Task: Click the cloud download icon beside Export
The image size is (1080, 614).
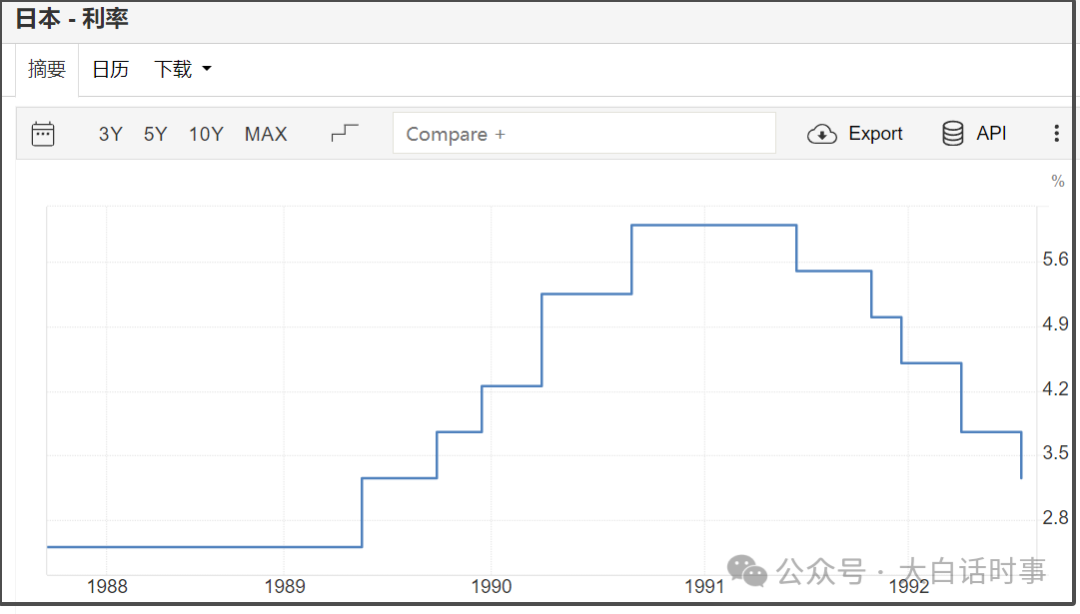Action: point(821,134)
